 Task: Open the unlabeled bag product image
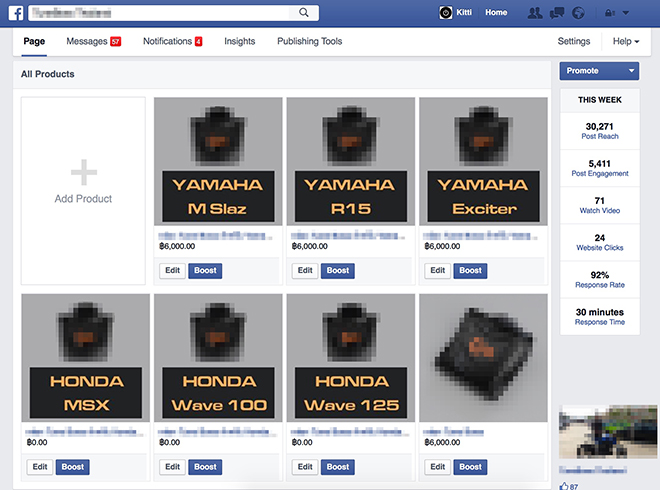coord(483,358)
